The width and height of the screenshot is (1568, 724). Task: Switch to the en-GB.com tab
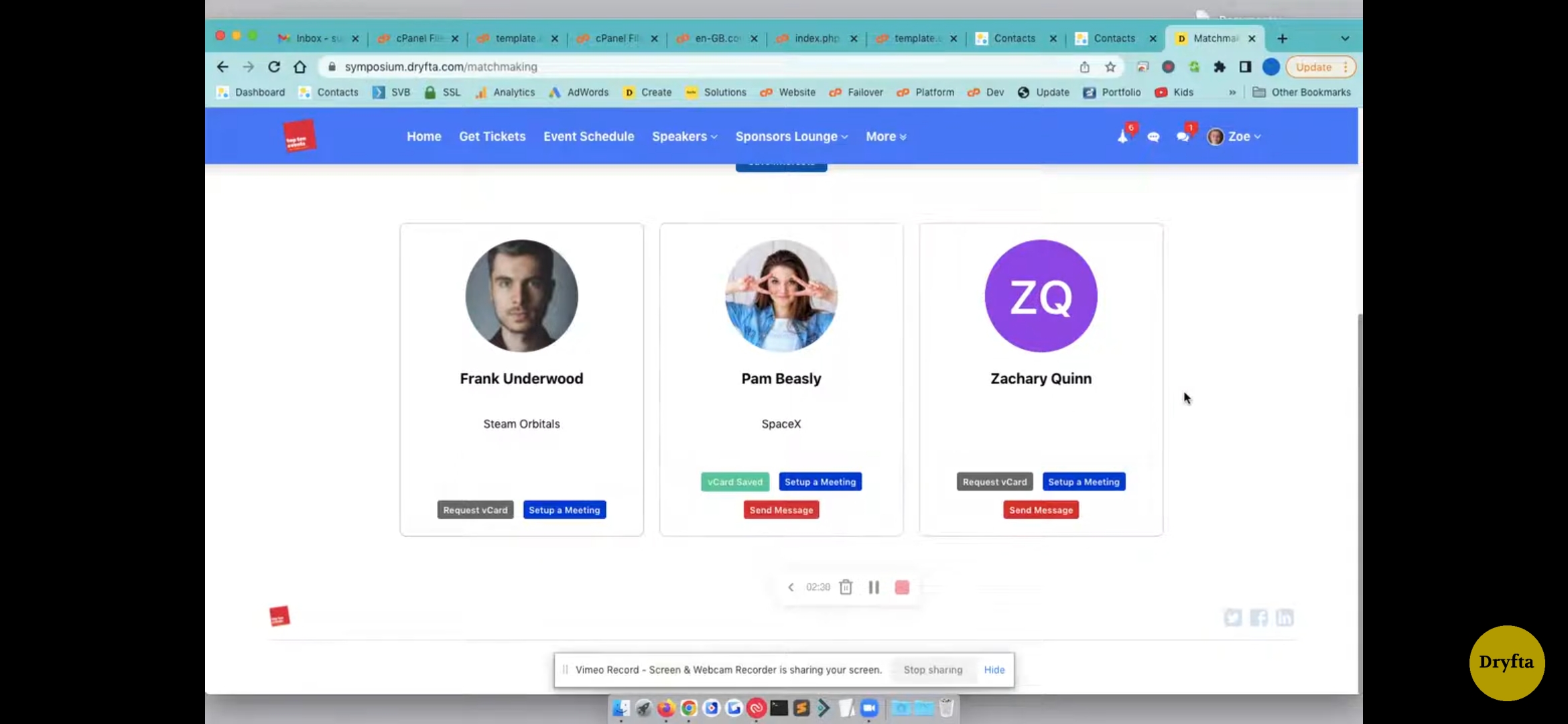(716, 38)
